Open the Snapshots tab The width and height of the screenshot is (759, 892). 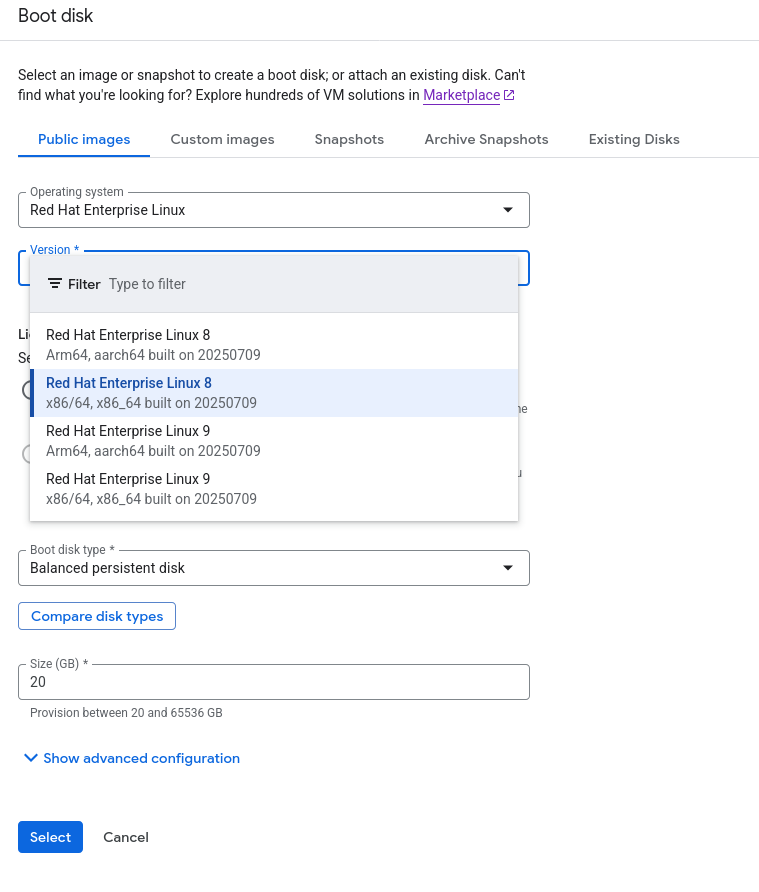(349, 139)
